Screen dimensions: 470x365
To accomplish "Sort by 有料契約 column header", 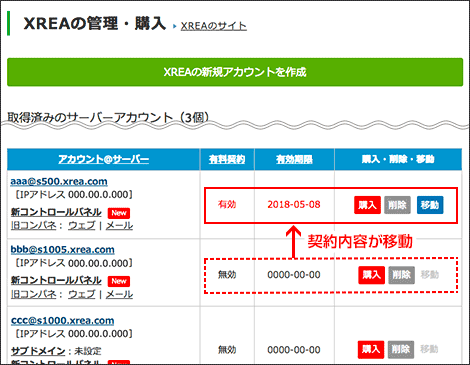I will (227, 159).
